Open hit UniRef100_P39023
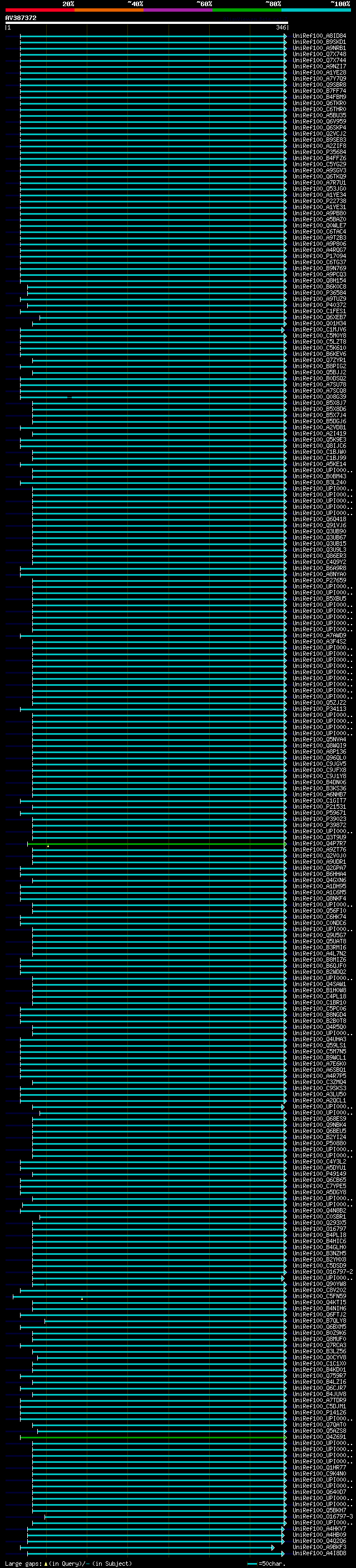 pyautogui.click(x=319, y=819)
